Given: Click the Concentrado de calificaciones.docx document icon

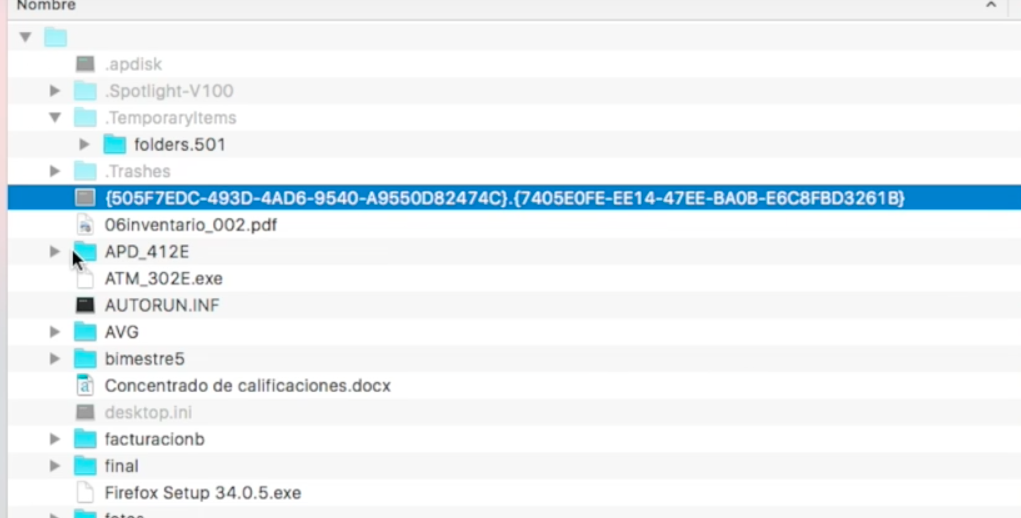Looking at the screenshot, I should pyautogui.click(x=85, y=385).
